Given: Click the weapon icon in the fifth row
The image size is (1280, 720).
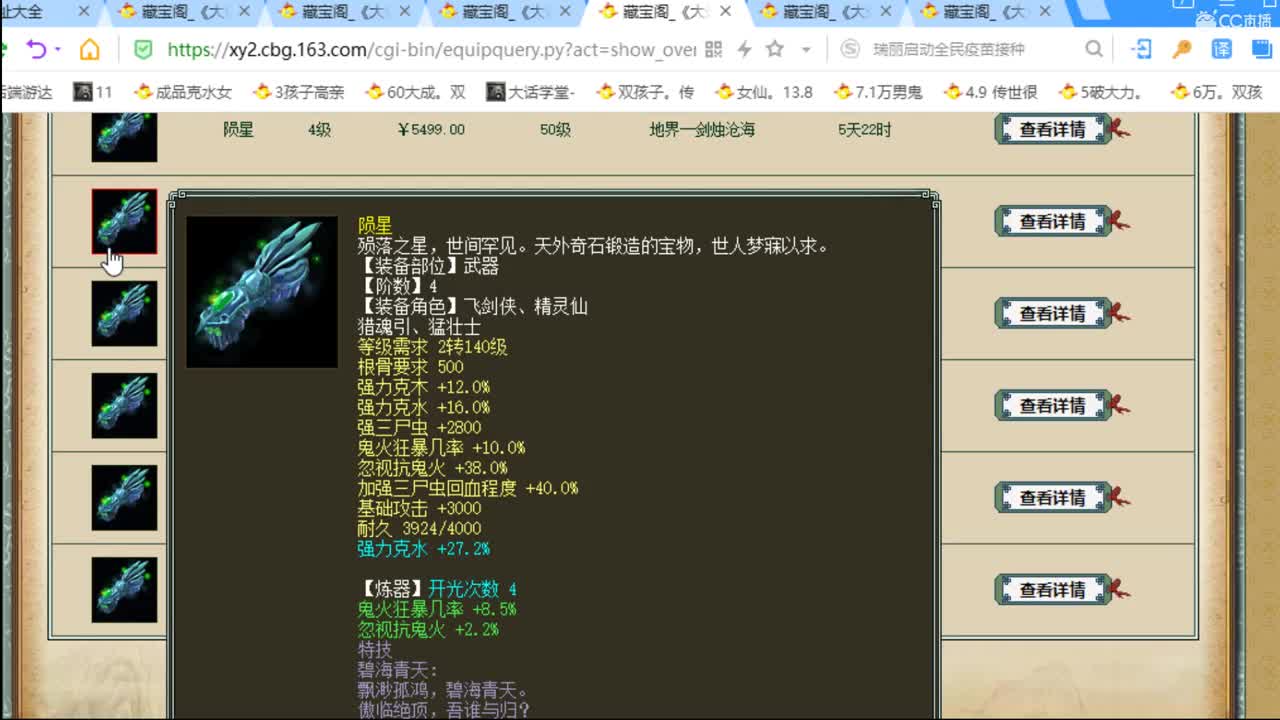Looking at the screenshot, I should tap(124, 497).
